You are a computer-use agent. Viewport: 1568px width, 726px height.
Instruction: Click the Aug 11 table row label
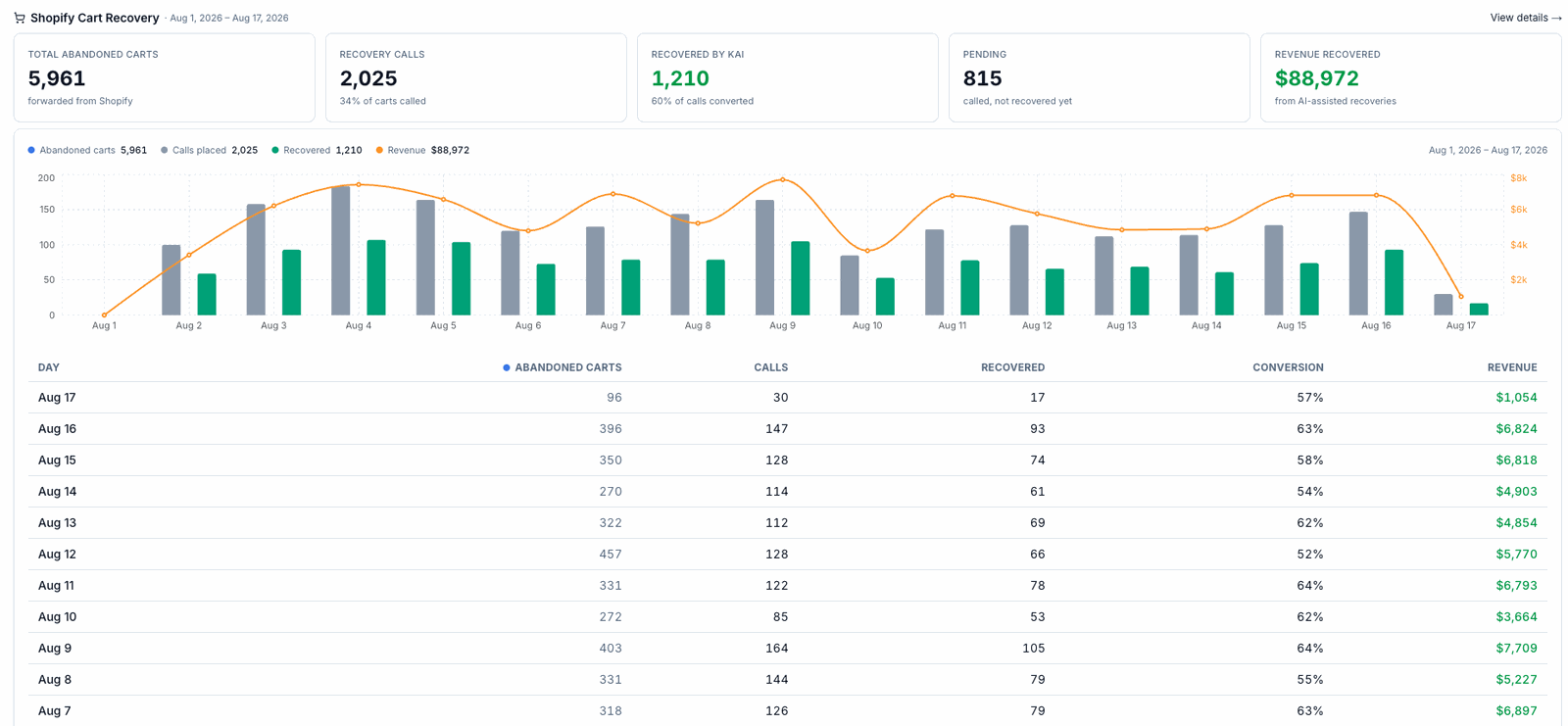coord(56,586)
